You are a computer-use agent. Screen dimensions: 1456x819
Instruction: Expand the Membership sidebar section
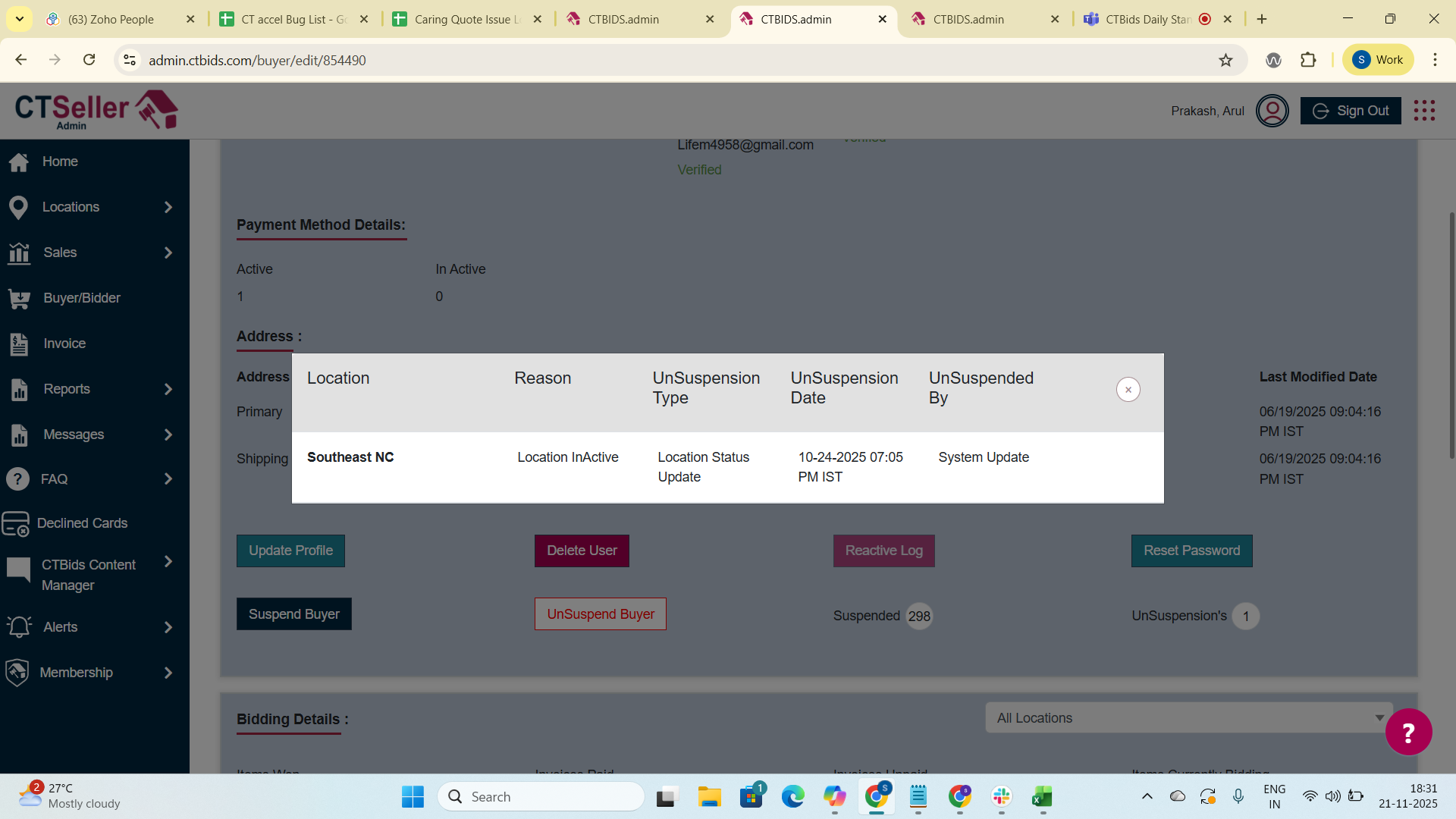(168, 673)
